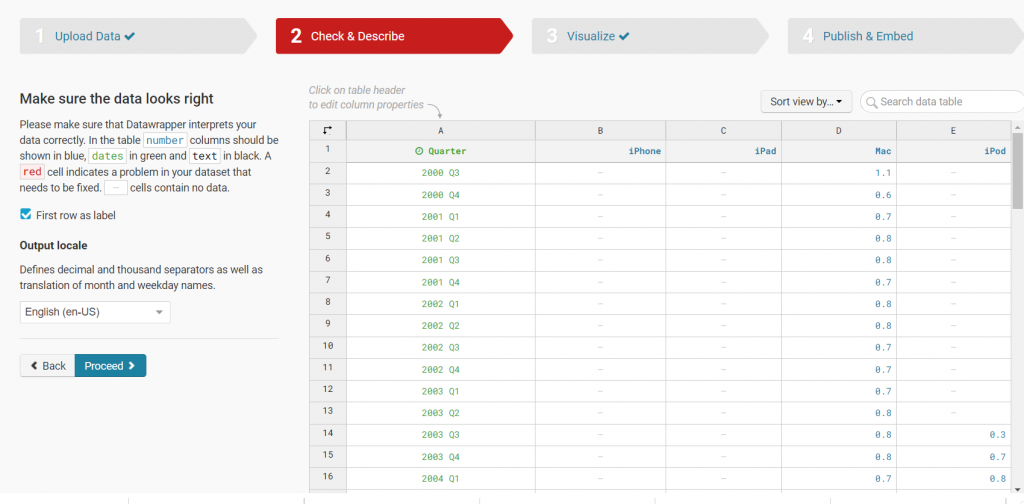Click row number 10 header
1024x504 pixels.
point(328,348)
